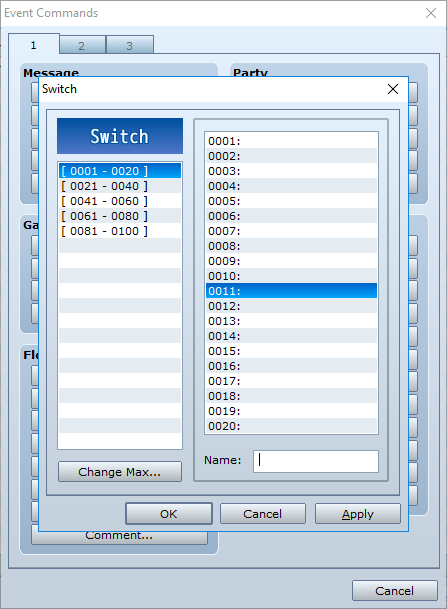Image resolution: width=447 pixels, height=609 pixels.
Task: Select switch 0018 in the list
Action: 291,396
